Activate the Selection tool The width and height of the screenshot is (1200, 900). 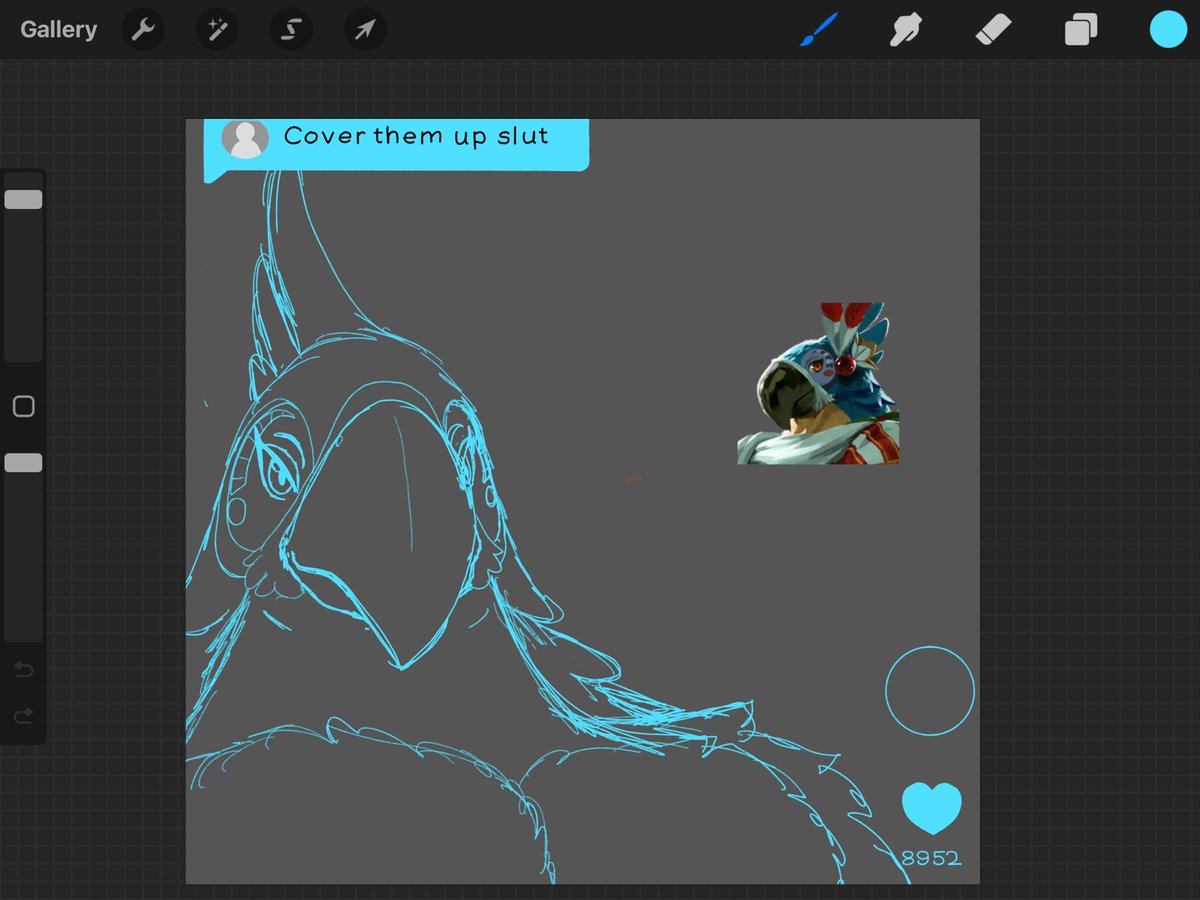click(x=291, y=29)
